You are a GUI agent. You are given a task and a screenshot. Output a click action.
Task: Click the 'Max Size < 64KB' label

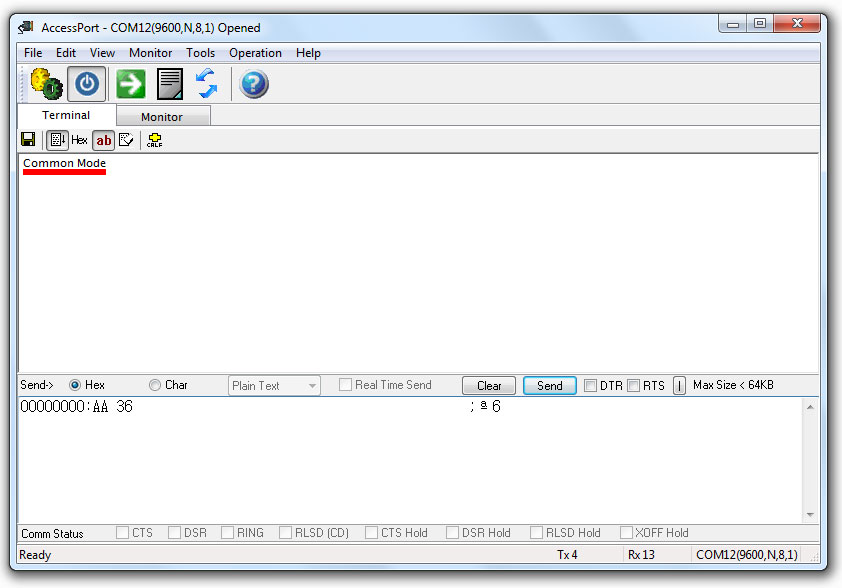point(733,385)
